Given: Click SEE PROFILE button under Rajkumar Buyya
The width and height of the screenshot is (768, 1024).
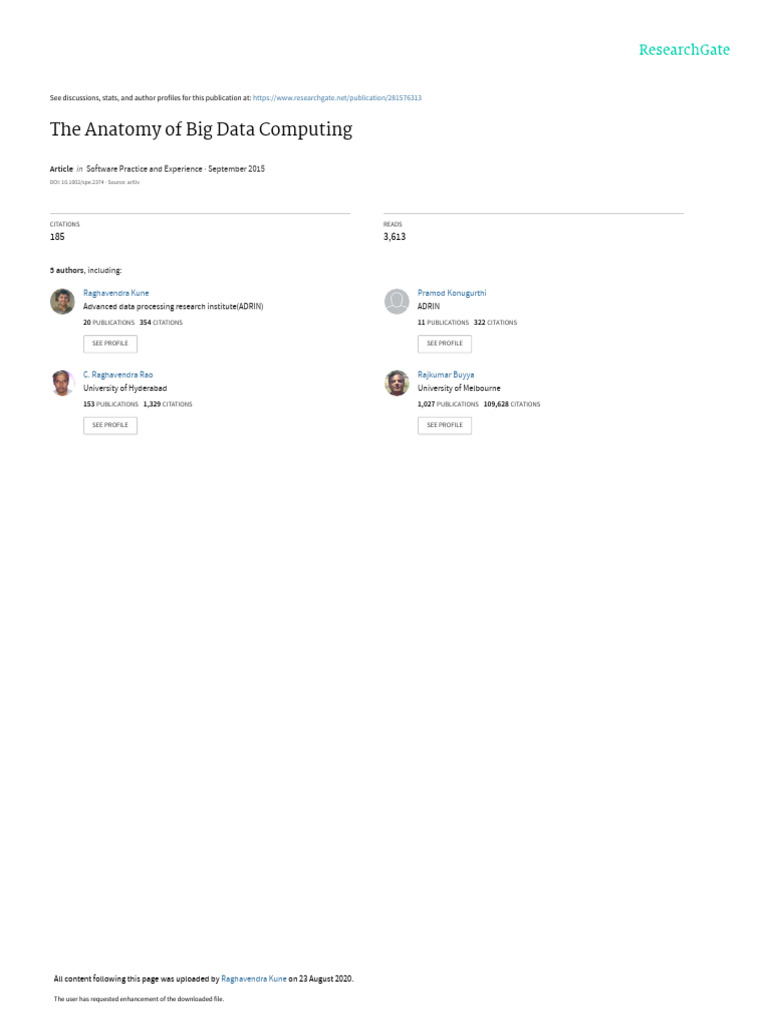Looking at the screenshot, I should coord(445,425).
